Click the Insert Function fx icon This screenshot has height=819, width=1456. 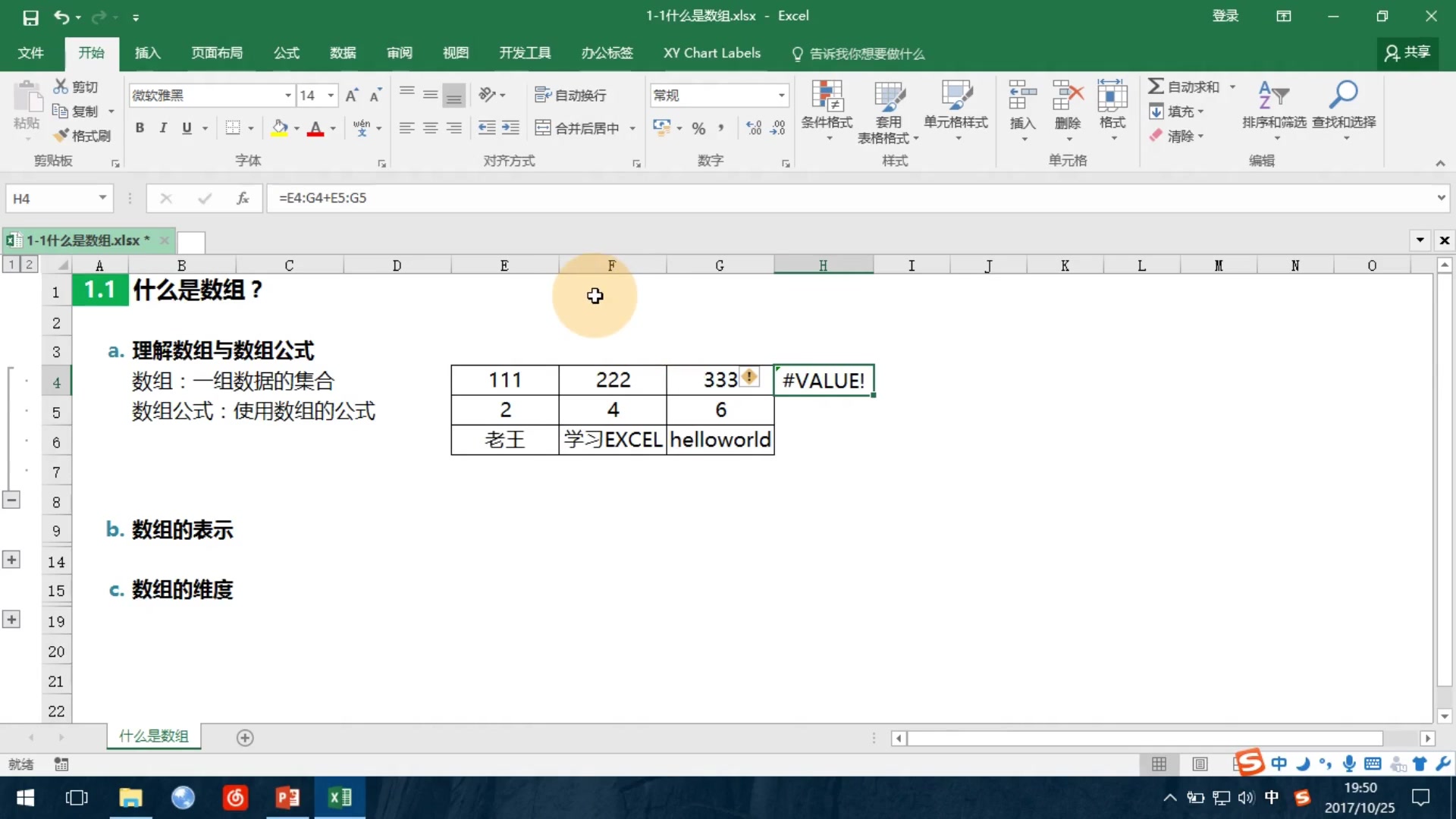pos(243,198)
